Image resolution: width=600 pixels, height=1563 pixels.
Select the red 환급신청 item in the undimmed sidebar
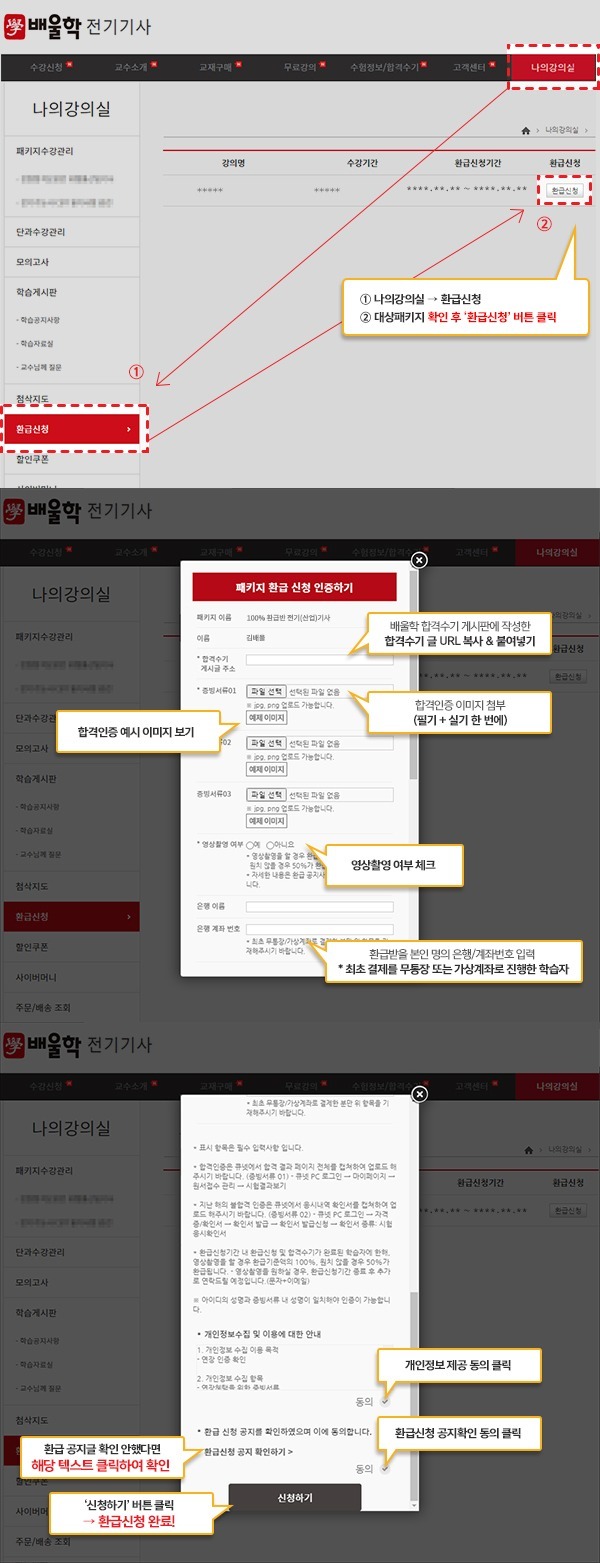[70, 429]
